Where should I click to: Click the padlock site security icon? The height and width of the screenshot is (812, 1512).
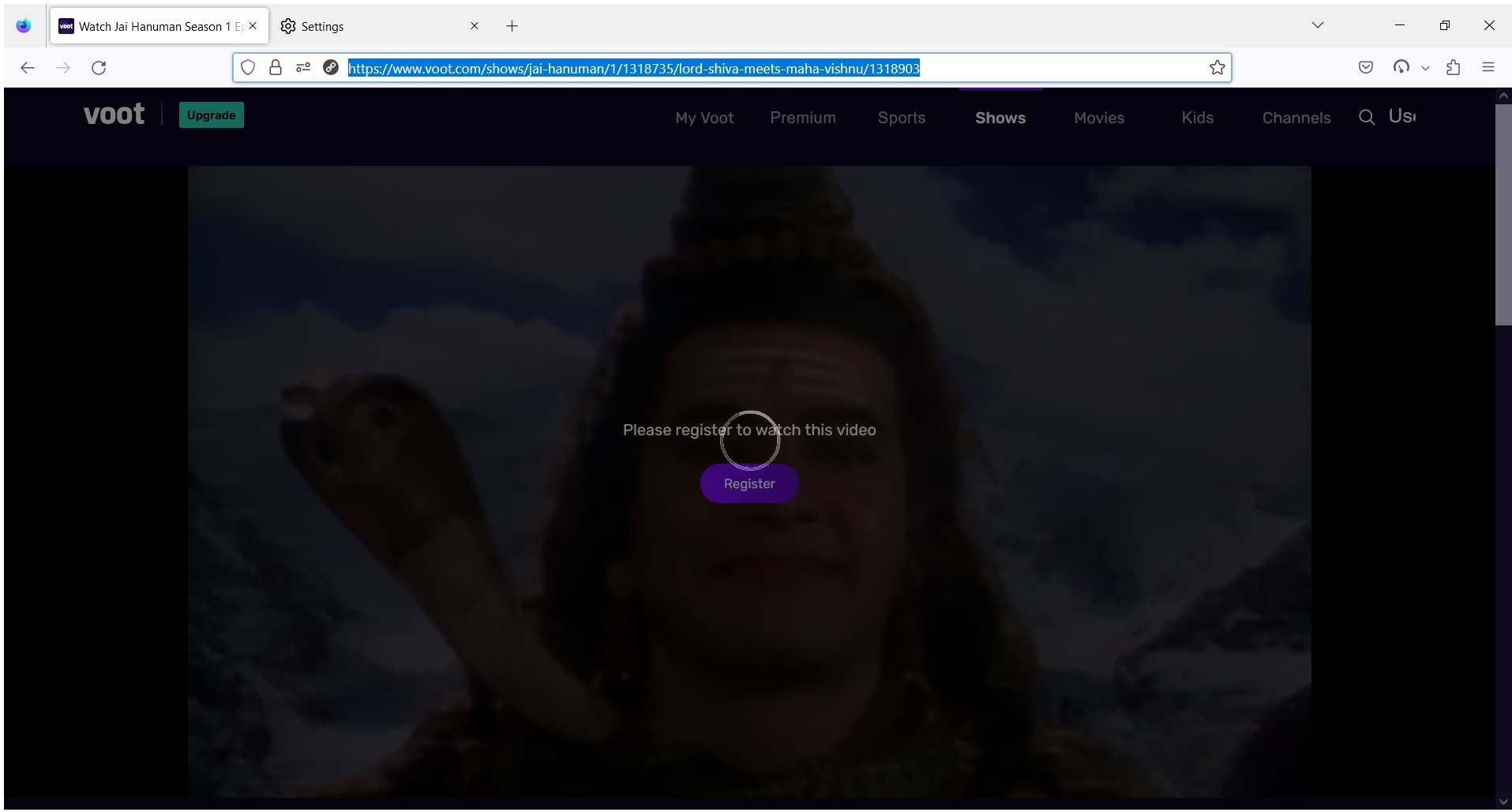[x=275, y=68]
